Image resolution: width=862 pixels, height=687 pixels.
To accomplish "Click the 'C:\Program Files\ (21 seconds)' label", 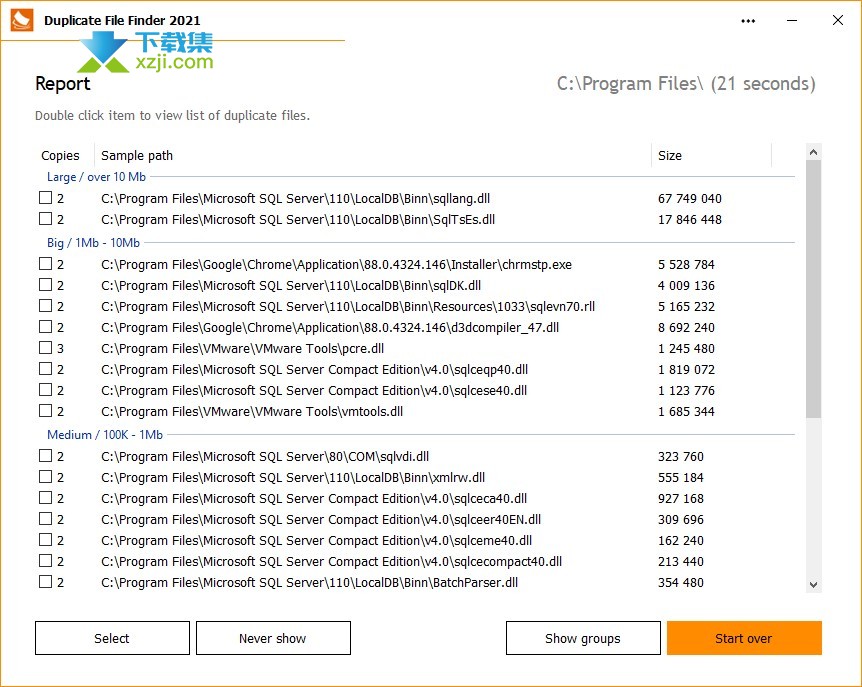I will click(x=686, y=84).
